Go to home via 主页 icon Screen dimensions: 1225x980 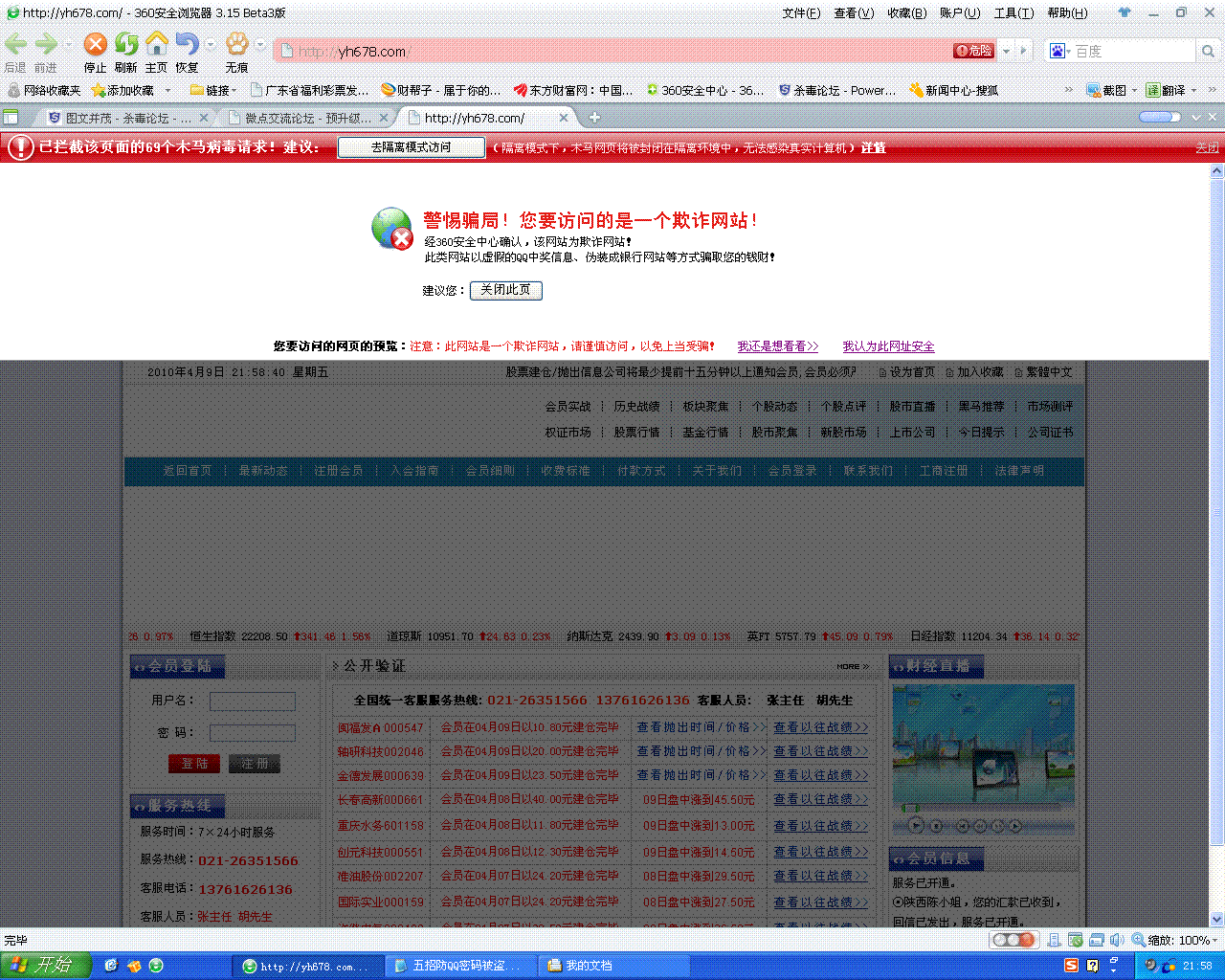coord(156,44)
